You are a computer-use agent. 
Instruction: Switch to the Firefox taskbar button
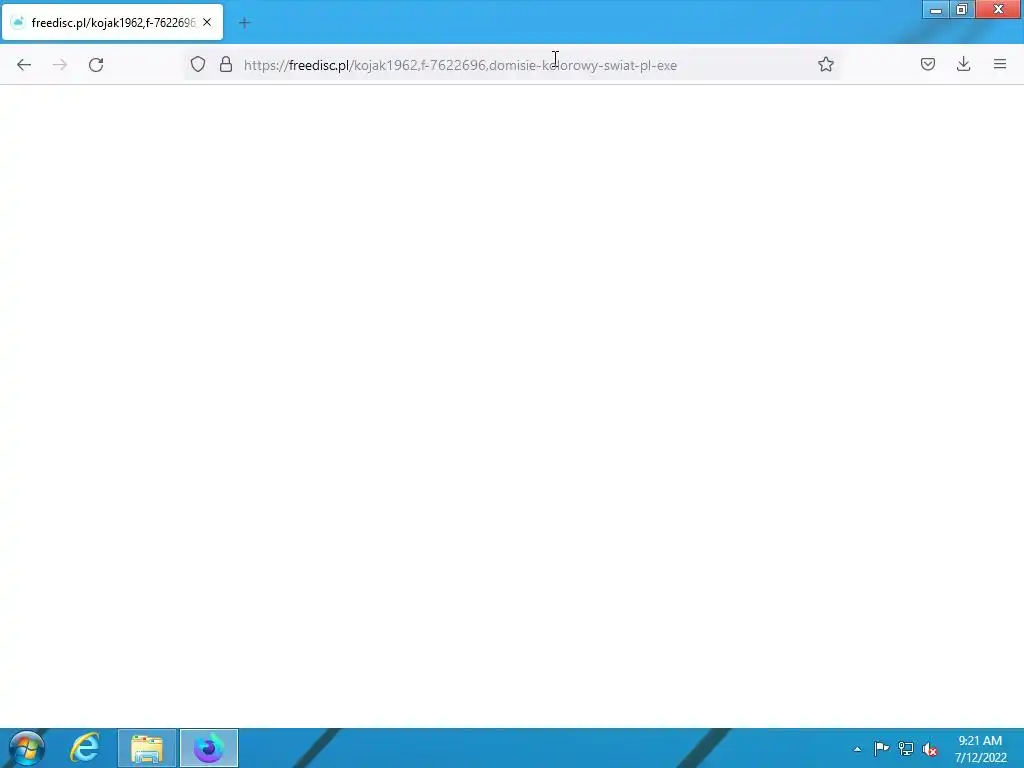click(x=209, y=748)
